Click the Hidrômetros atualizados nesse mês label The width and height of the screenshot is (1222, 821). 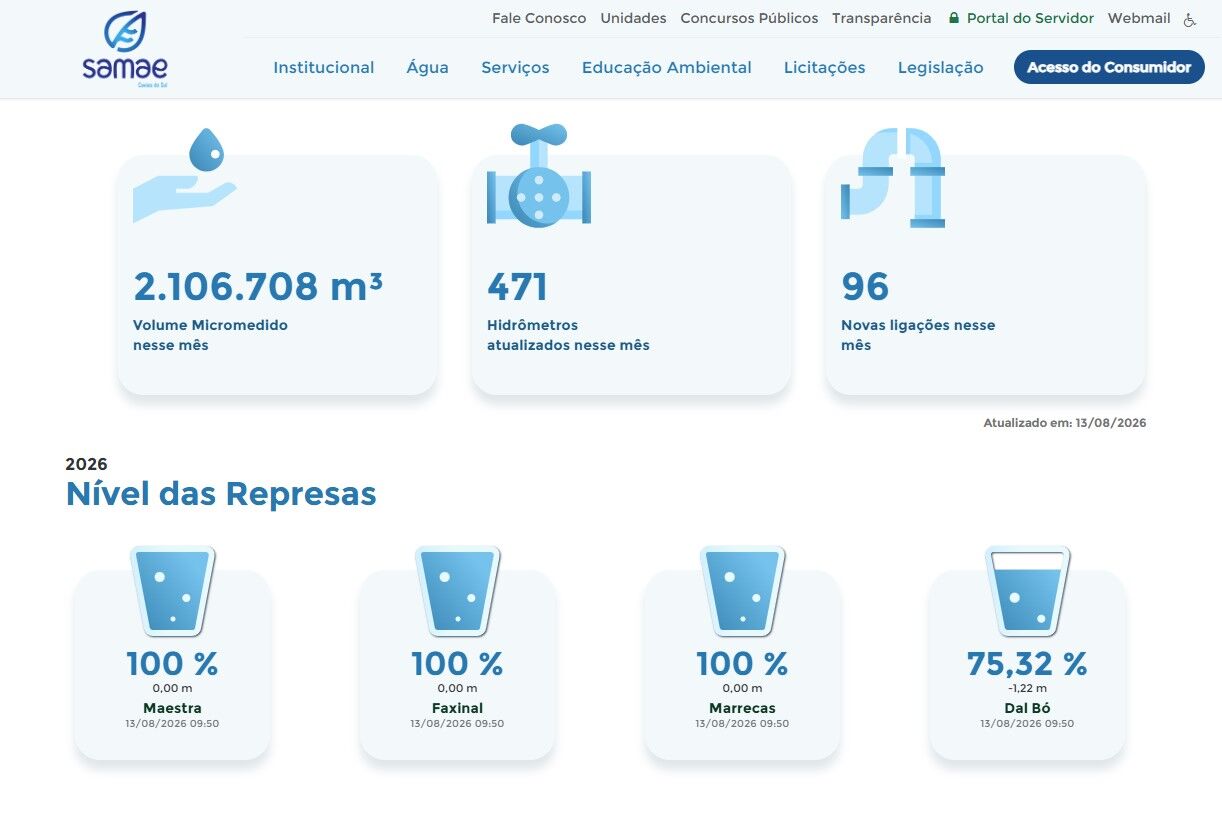(568, 335)
